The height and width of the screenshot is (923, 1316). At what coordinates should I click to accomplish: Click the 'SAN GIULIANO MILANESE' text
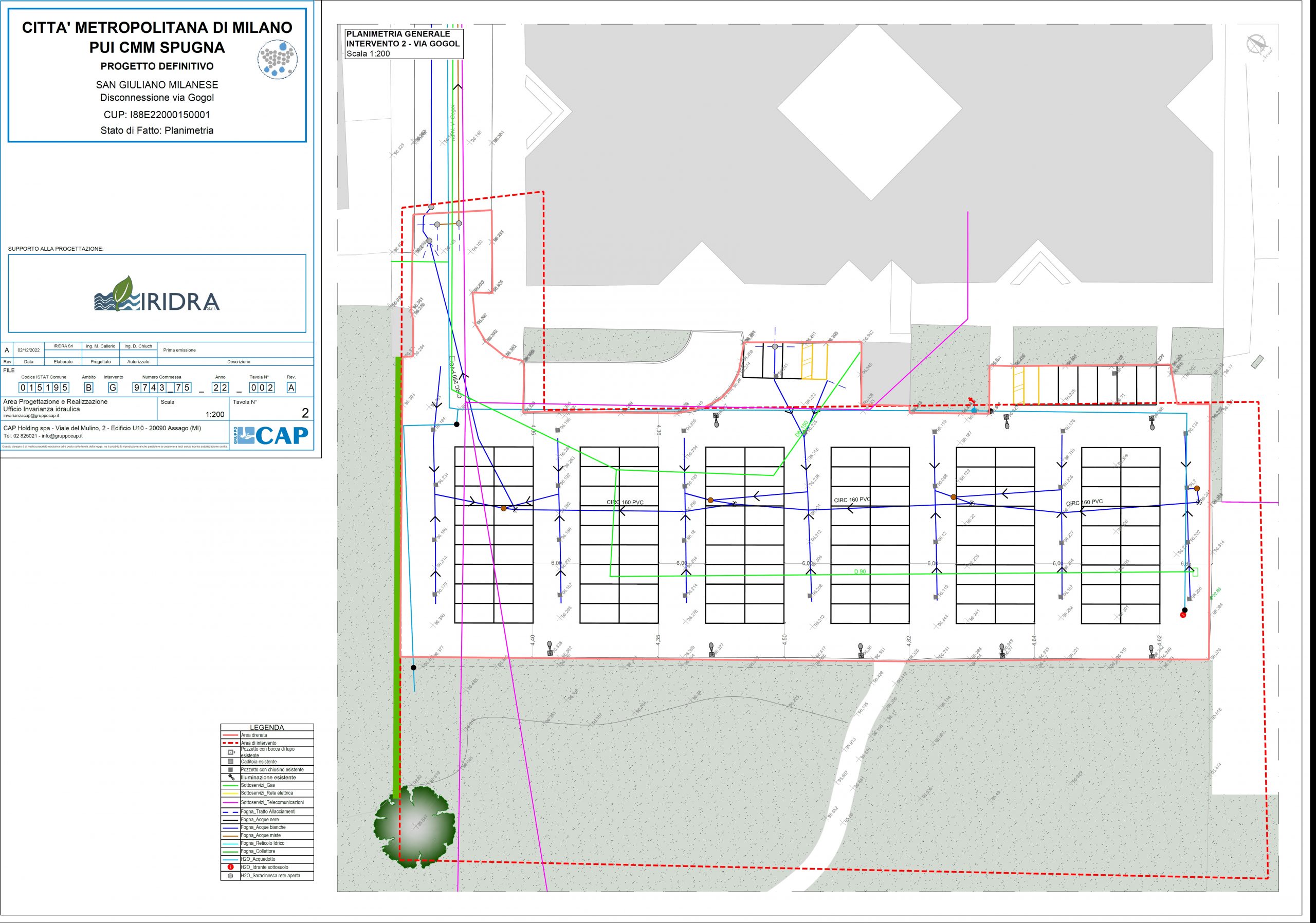coord(157,85)
